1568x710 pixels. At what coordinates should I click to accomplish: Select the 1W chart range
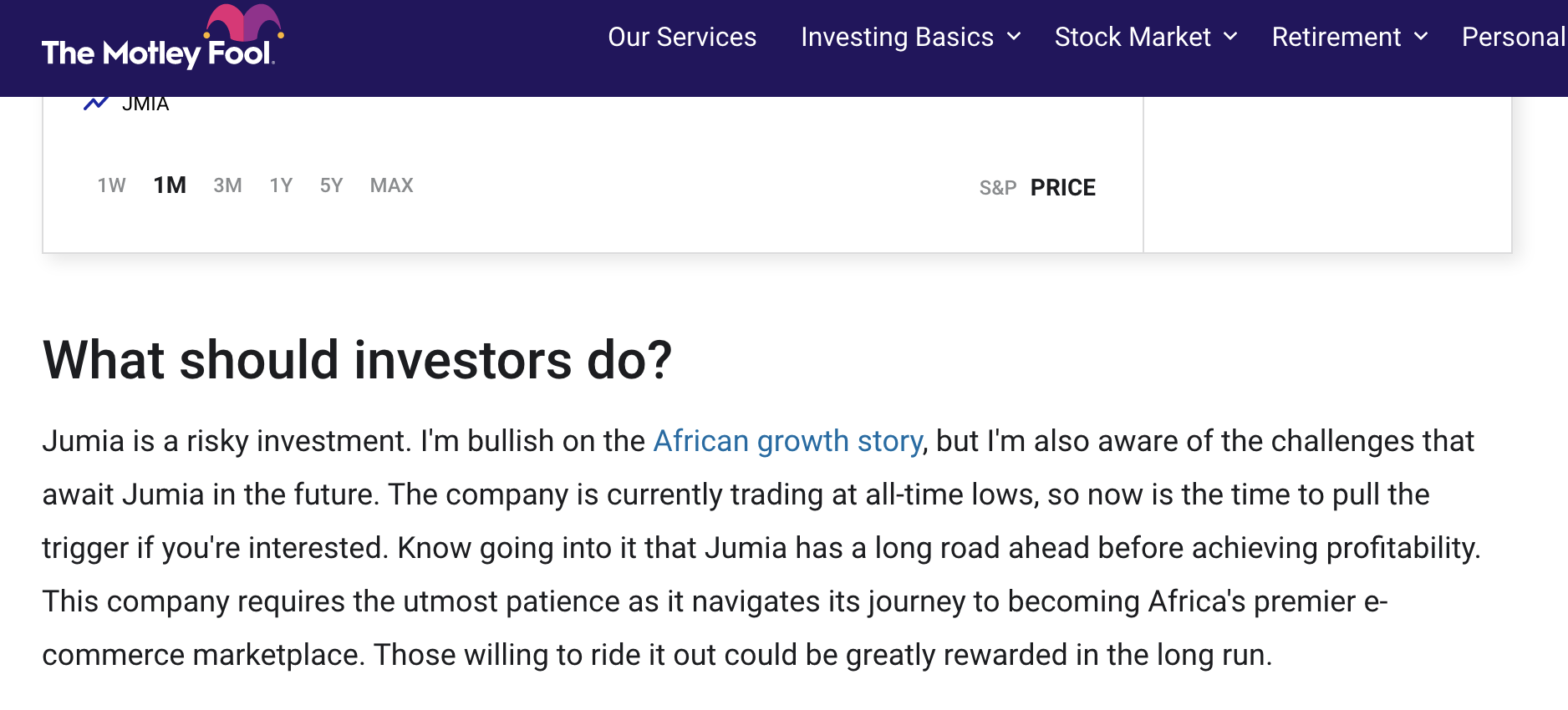click(x=111, y=185)
